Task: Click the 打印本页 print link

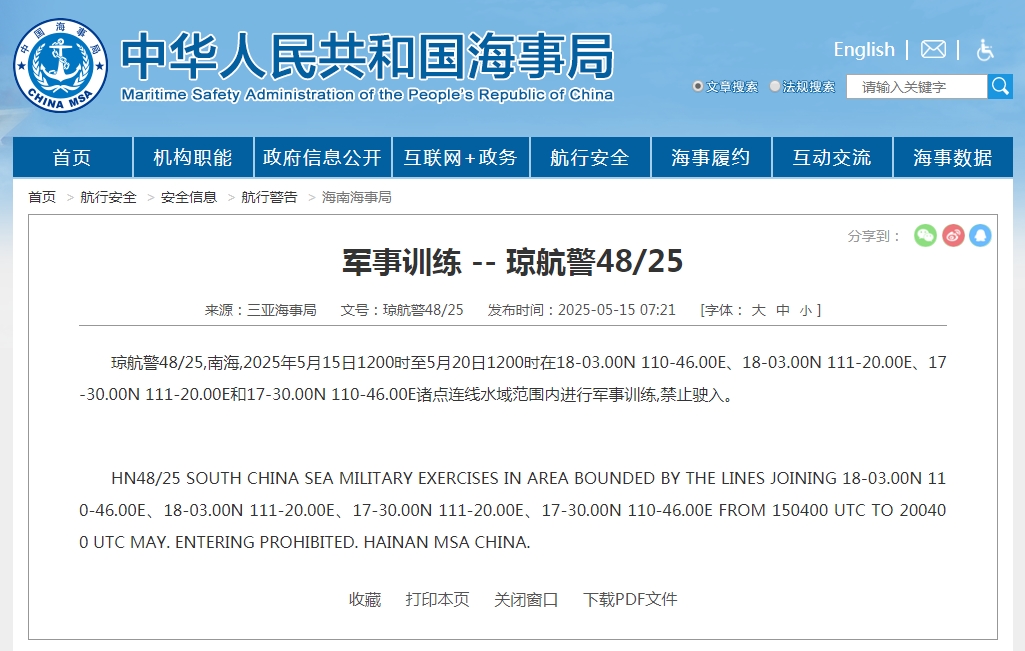Action: (x=437, y=599)
